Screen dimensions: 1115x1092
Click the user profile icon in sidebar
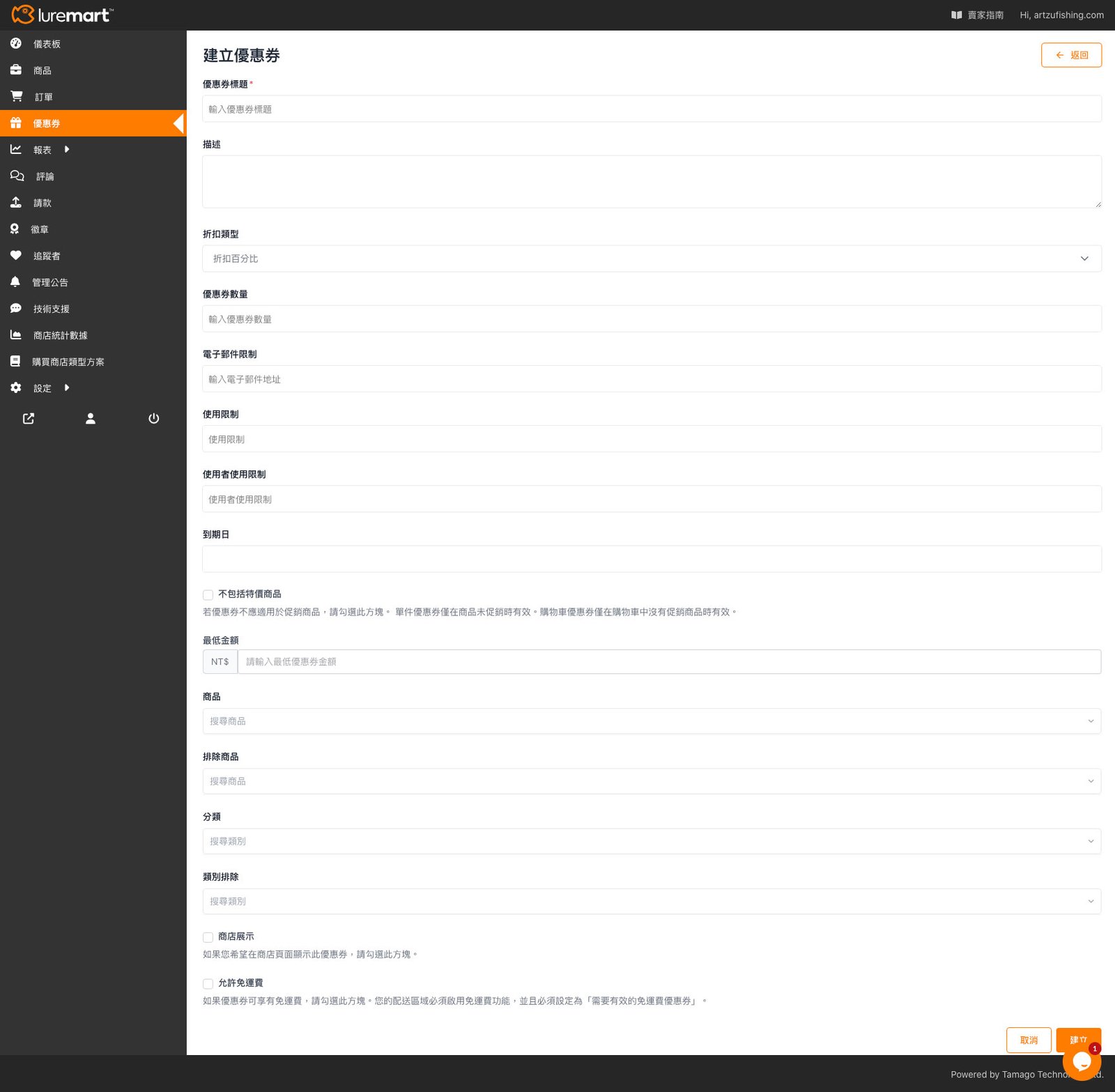91,418
